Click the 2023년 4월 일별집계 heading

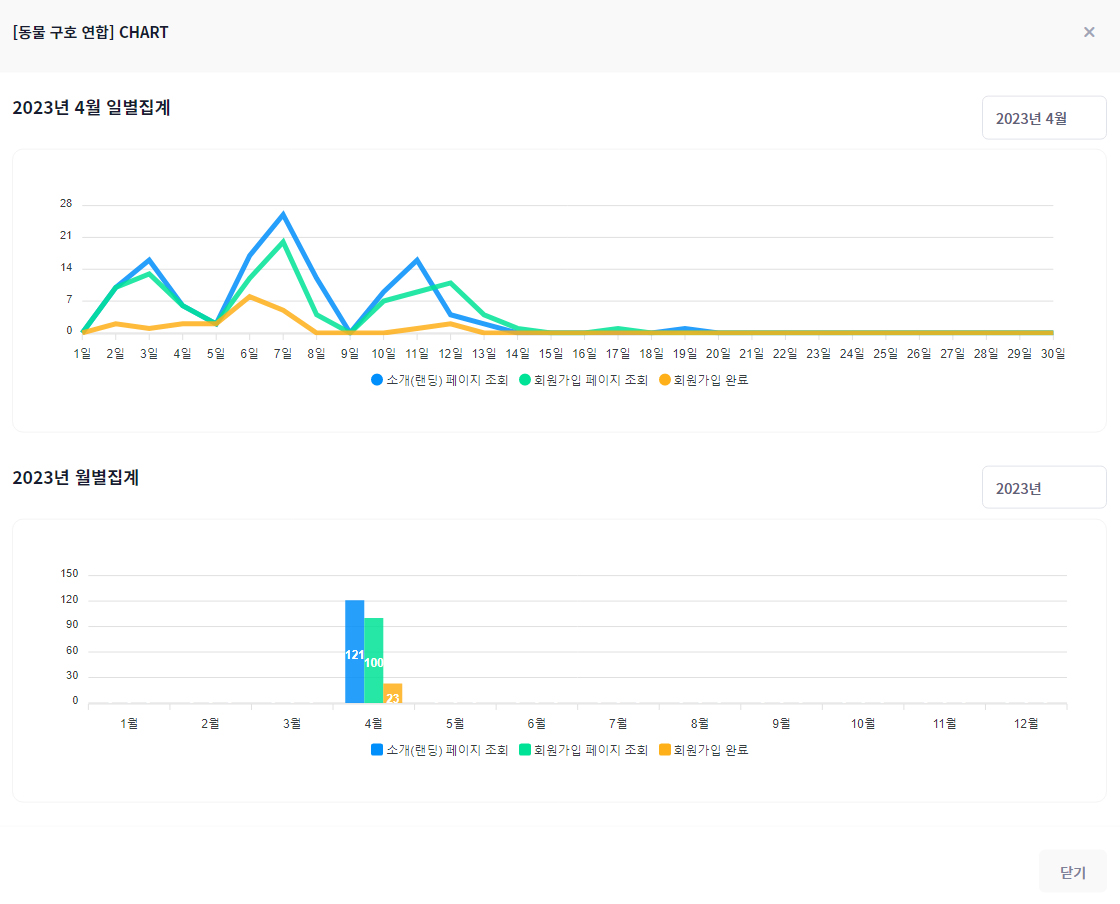tap(91, 108)
